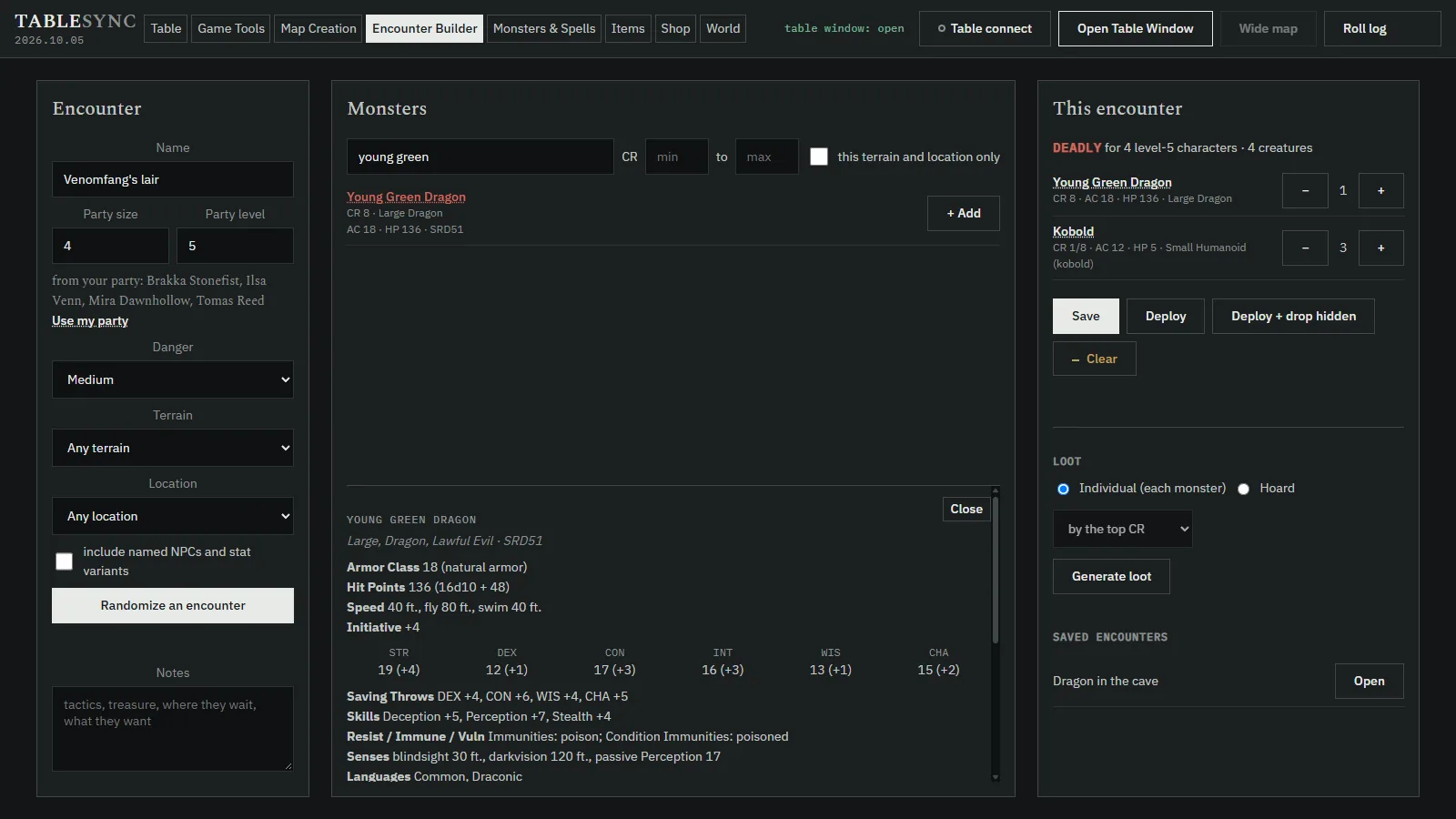This screenshot has width=1456, height=819.
Task: Click the Deploy button
Action: (x=1166, y=316)
